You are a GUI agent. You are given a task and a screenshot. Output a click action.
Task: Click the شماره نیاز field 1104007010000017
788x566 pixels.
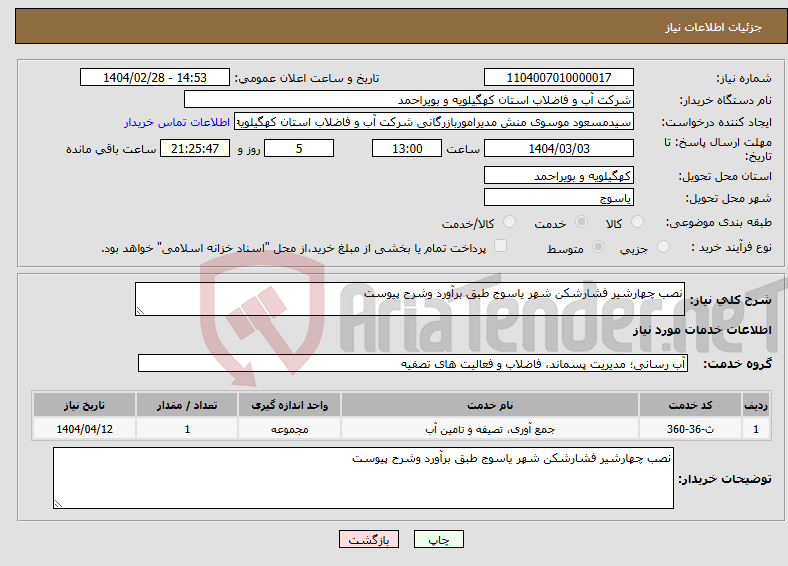click(x=559, y=77)
